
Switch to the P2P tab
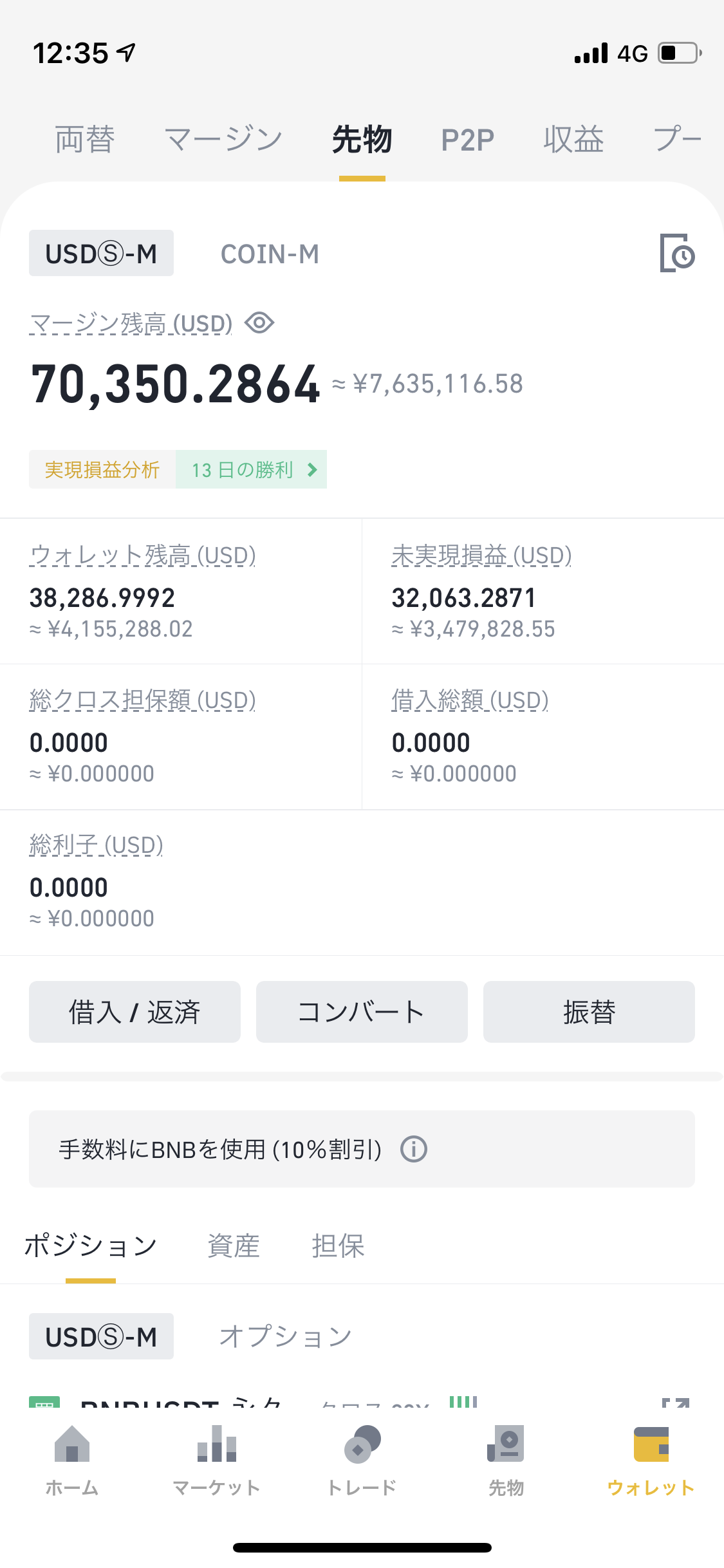click(x=467, y=140)
